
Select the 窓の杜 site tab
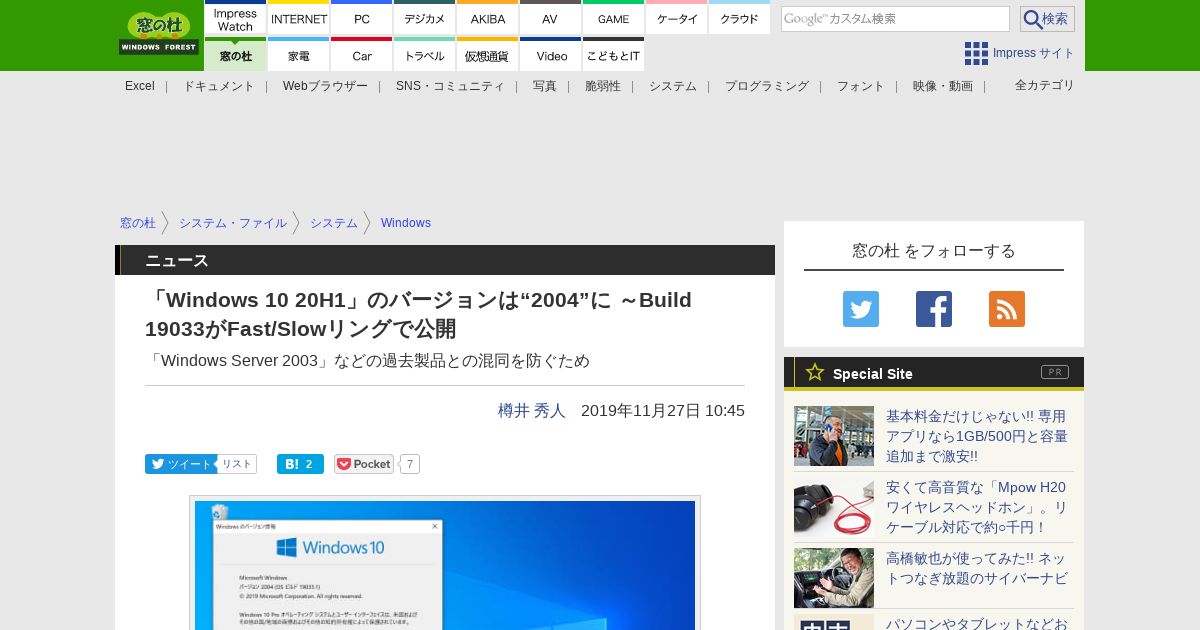pos(235,55)
